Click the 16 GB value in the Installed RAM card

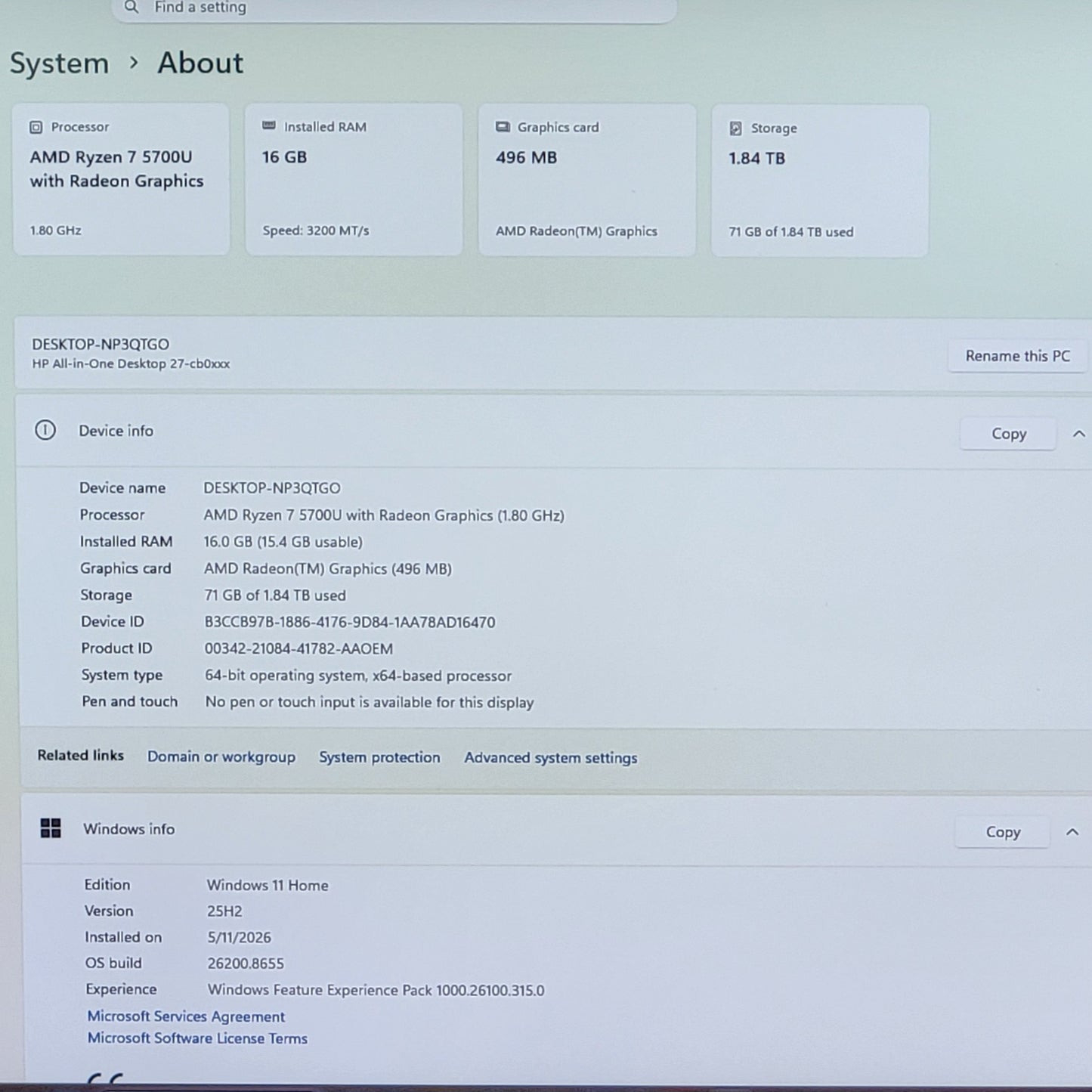[284, 157]
